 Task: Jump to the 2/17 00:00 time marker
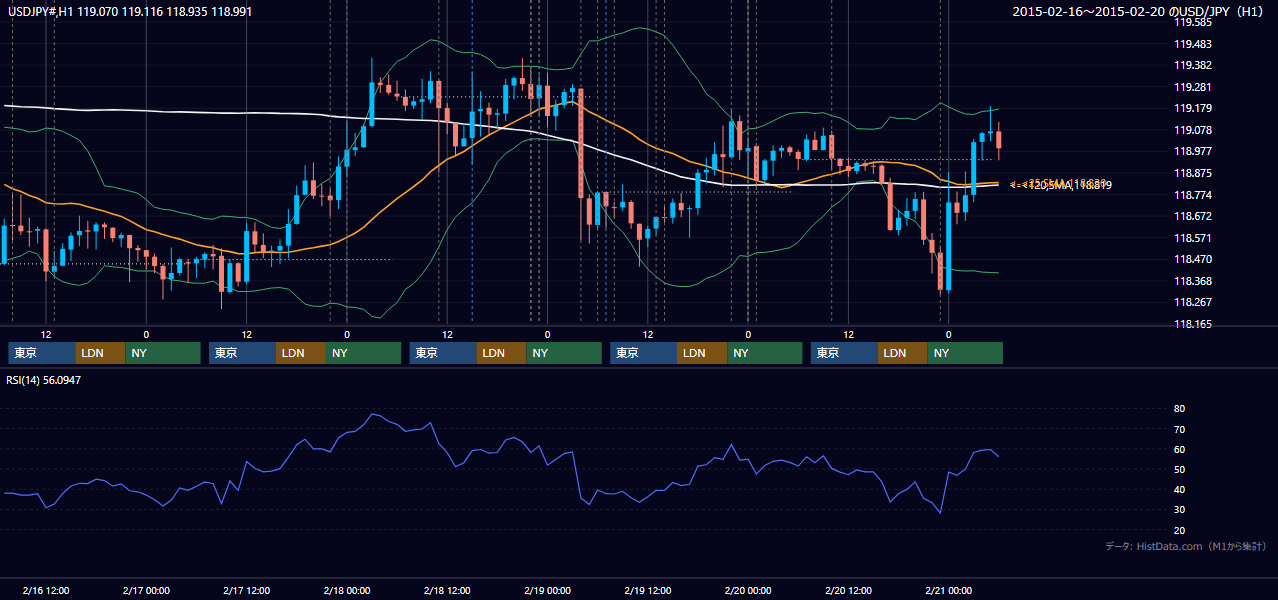point(146,590)
